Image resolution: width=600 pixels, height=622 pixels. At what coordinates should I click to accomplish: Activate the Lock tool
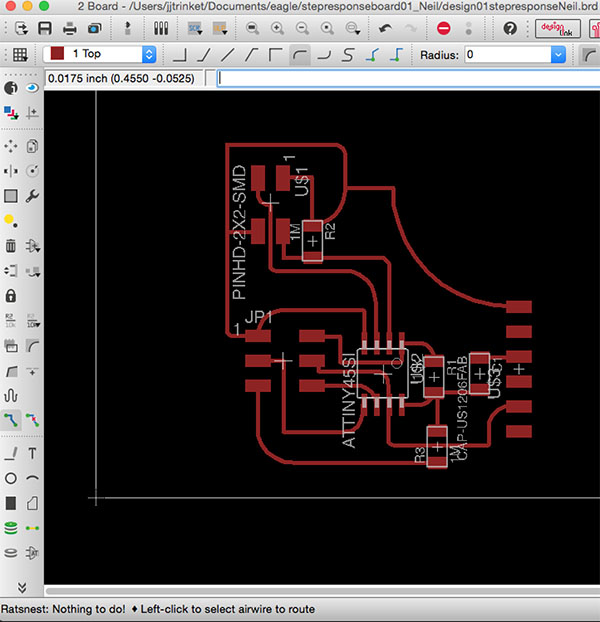coord(11,296)
